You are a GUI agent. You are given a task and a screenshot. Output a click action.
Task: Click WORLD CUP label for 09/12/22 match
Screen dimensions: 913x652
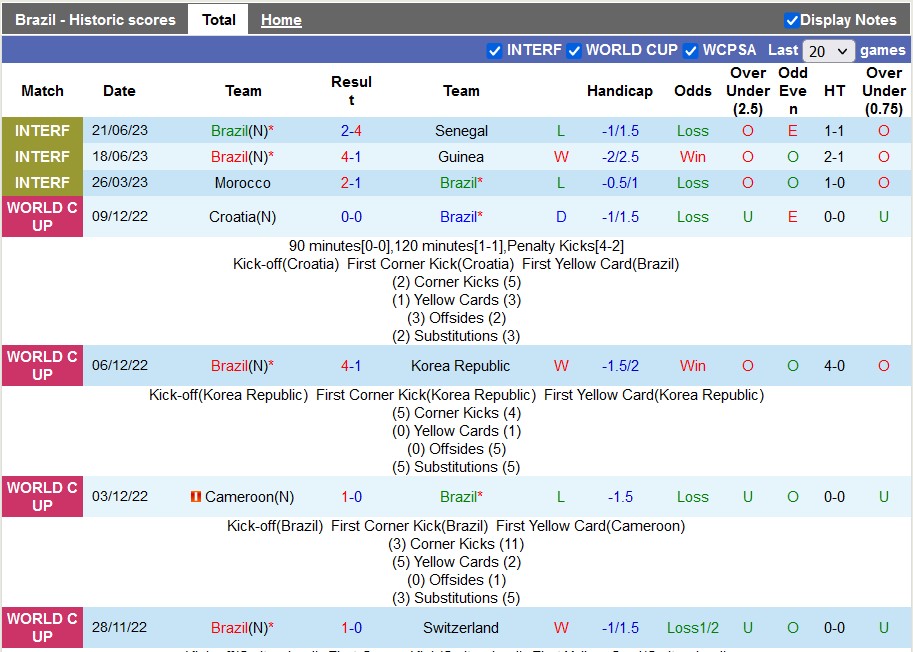pyautogui.click(x=42, y=217)
